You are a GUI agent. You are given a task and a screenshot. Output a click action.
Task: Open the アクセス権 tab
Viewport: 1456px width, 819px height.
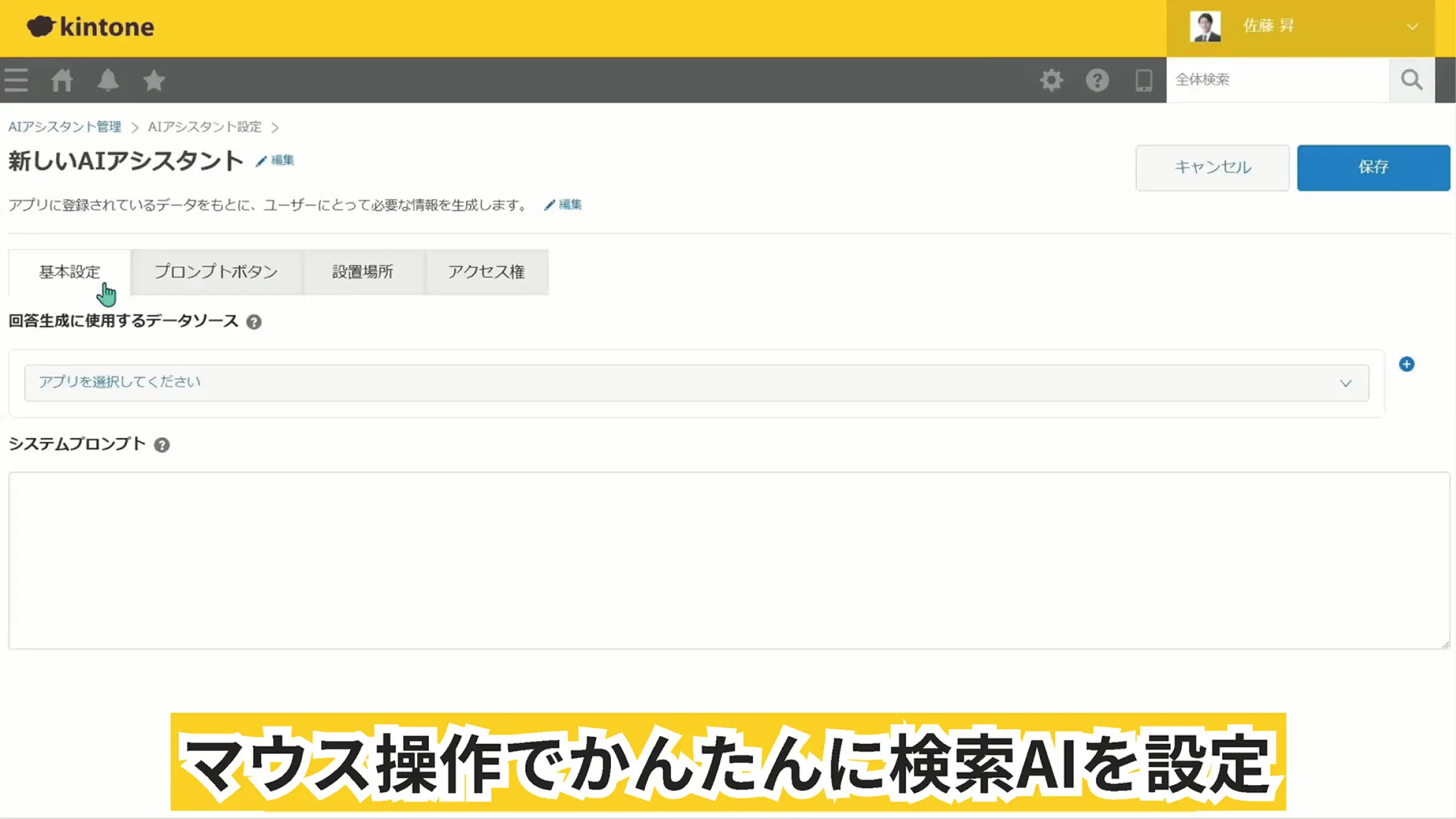pos(486,272)
